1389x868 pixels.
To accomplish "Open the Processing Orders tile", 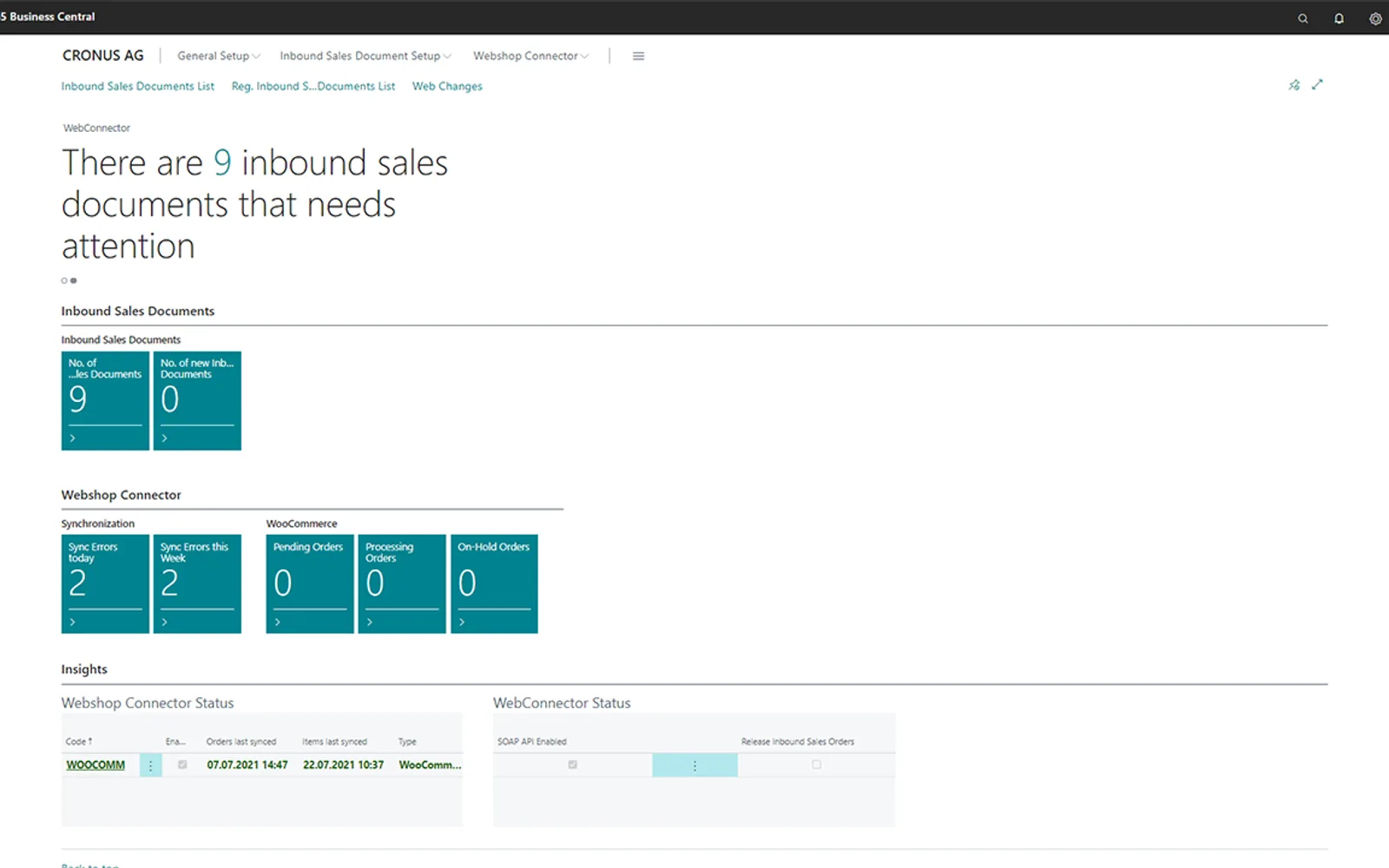I will click(402, 583).
